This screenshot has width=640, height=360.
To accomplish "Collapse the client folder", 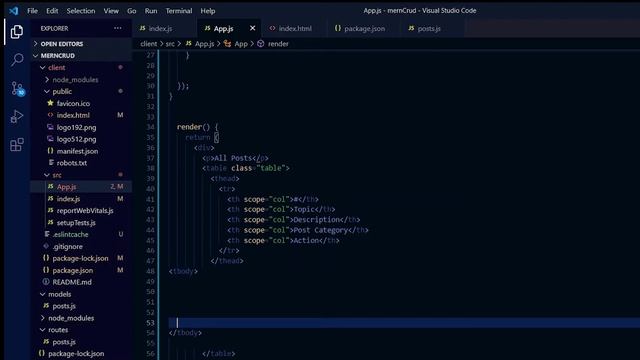I will click(82, 67).
